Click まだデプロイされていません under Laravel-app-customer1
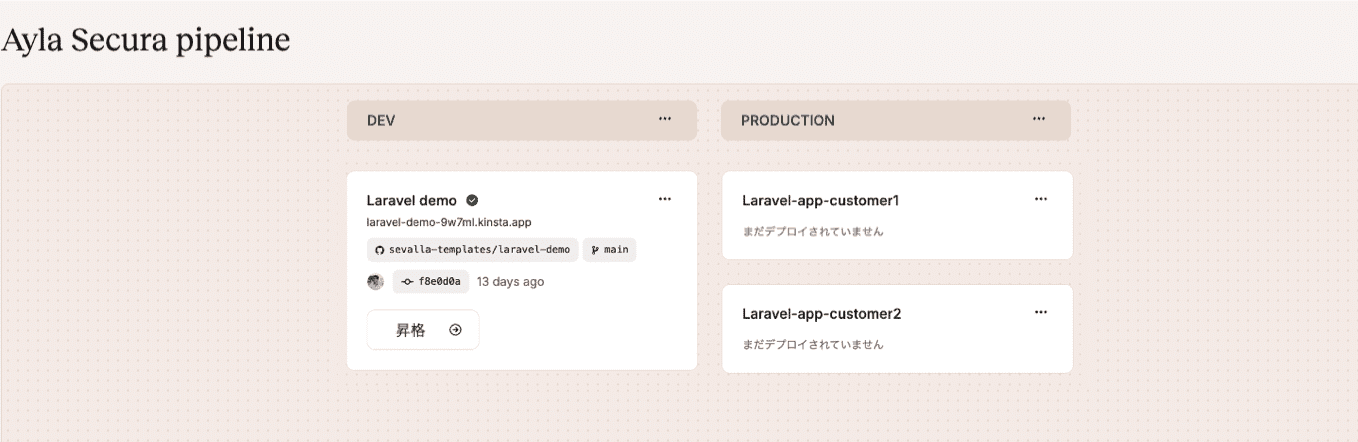 tap(813, 231)
